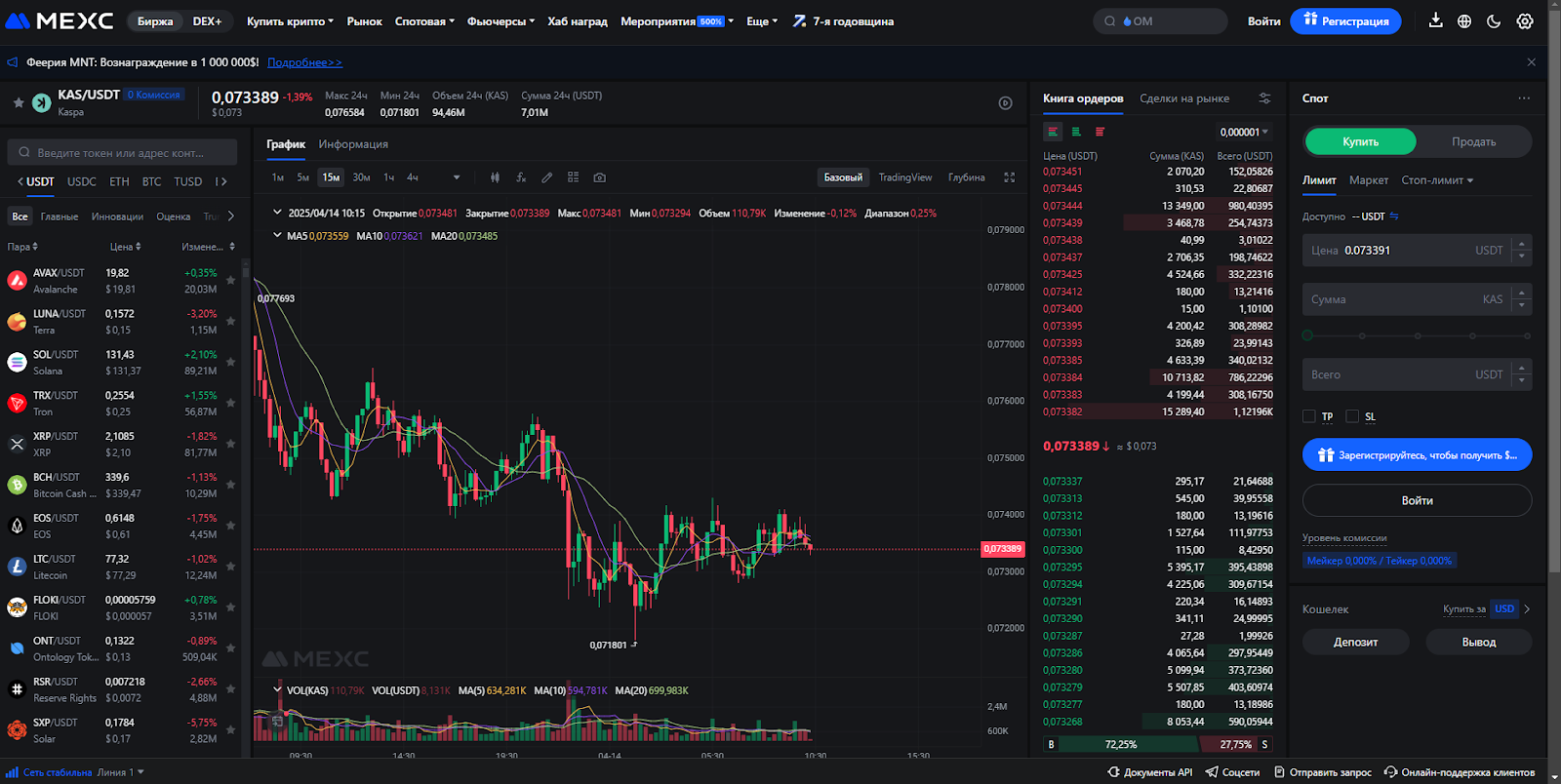Select the Инновации category tab
Image resolution: width=1561 pixels, height=784 pixels.
pyautogui.click(x=117, y=216)
